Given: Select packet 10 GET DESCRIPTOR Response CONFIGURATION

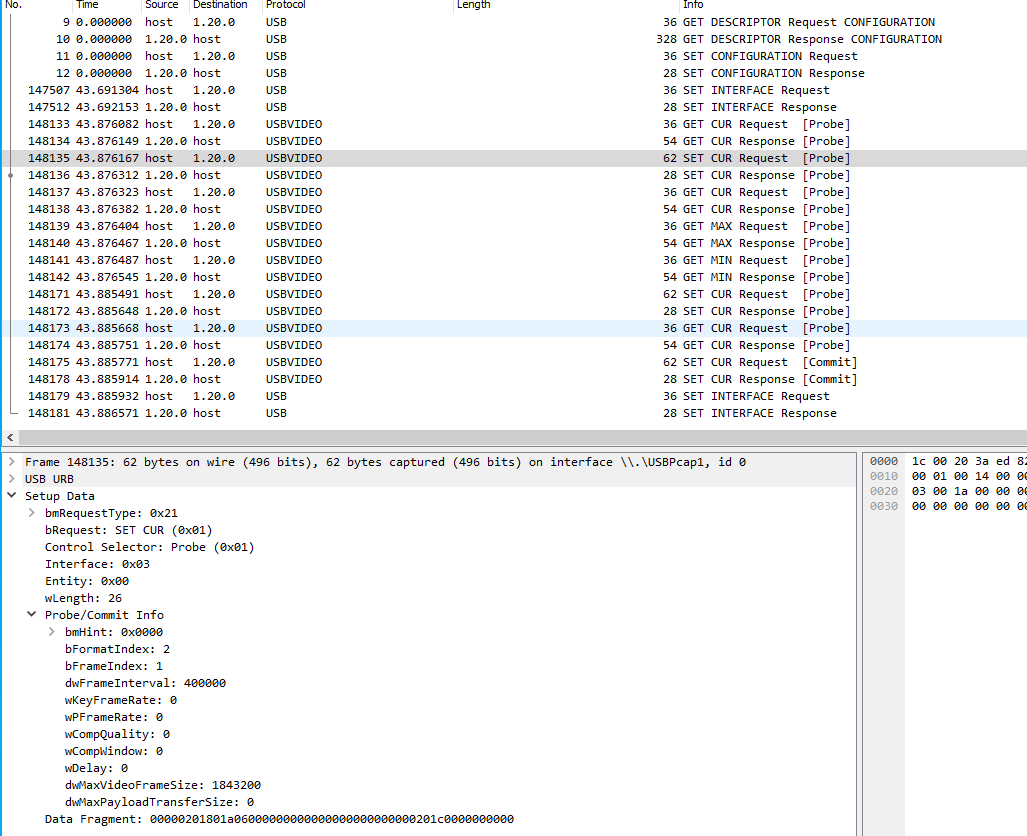Looking at the screenshot, I should (514, 39).
